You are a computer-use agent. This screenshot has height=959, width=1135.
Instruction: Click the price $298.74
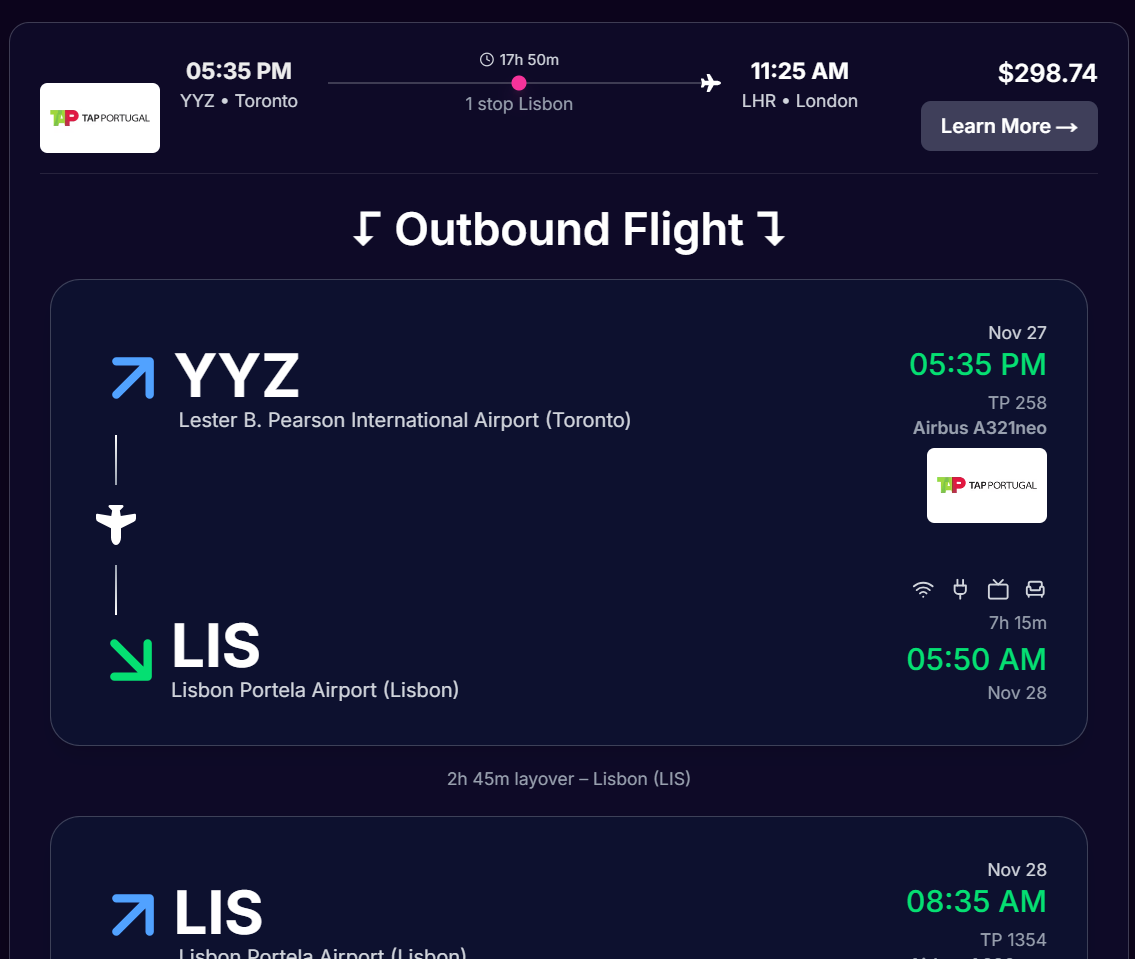coord(1047,73)
